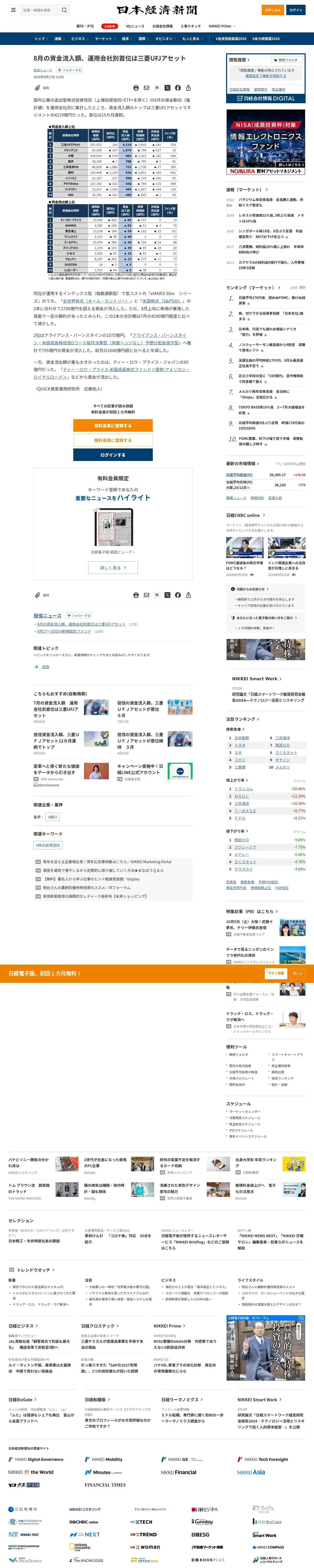Viewport: 314px width, 1568px height.
Task: Click the bottom clip save icon
Action: [37, 595]
